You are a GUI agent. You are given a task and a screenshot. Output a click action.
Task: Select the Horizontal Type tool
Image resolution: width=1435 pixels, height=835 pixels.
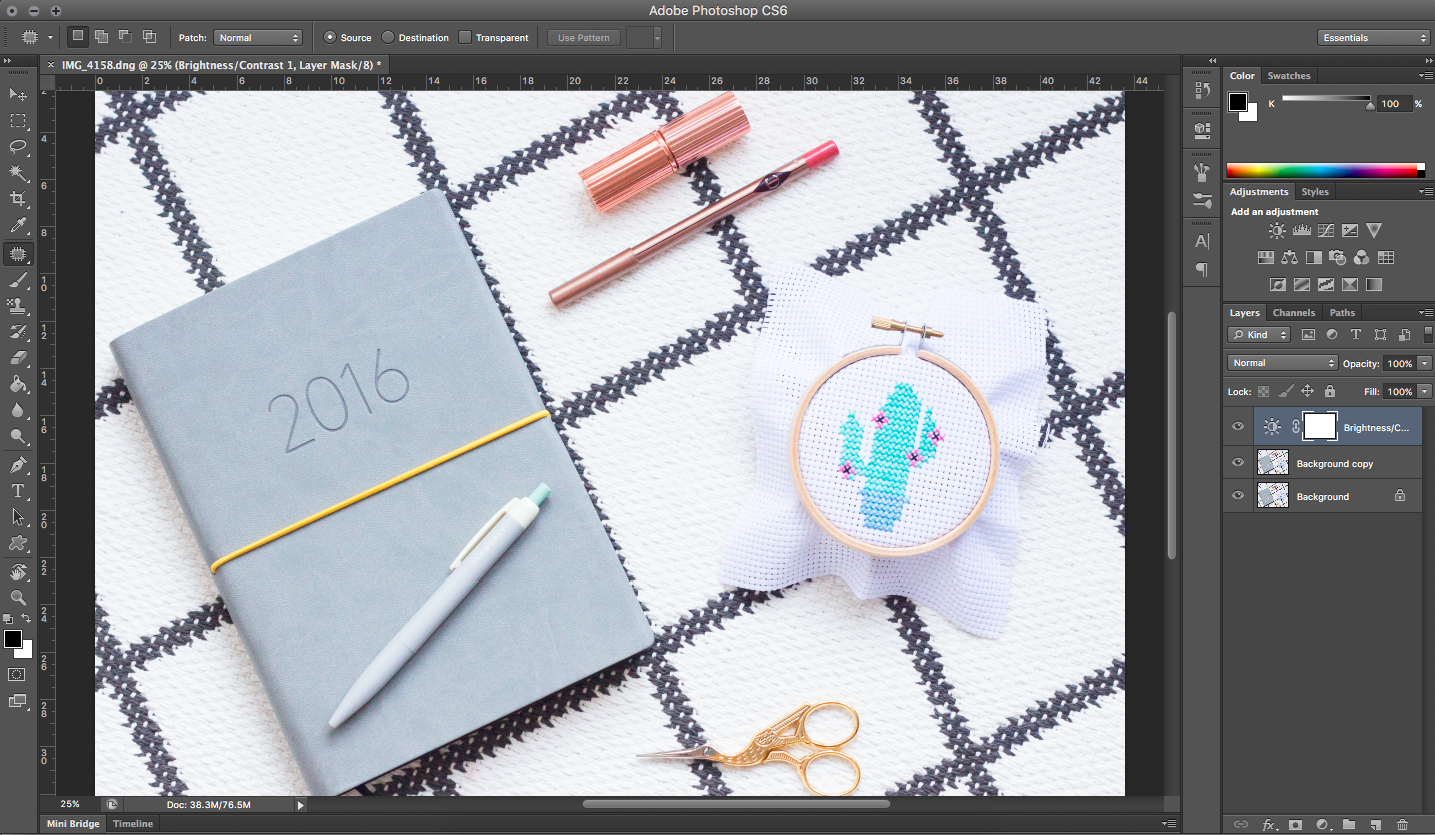(18, 491)
